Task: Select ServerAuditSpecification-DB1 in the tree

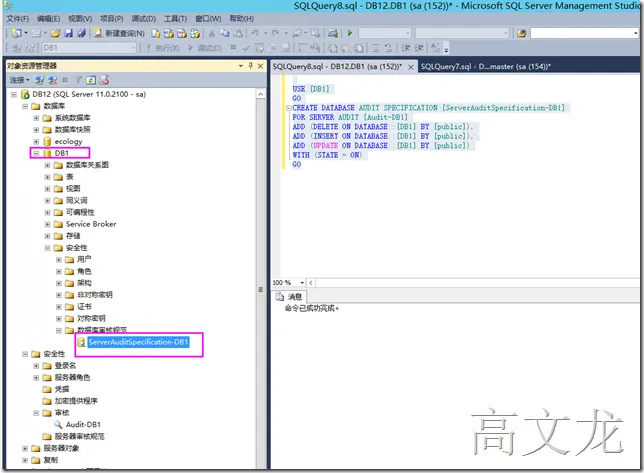Action: coord(138,342)
